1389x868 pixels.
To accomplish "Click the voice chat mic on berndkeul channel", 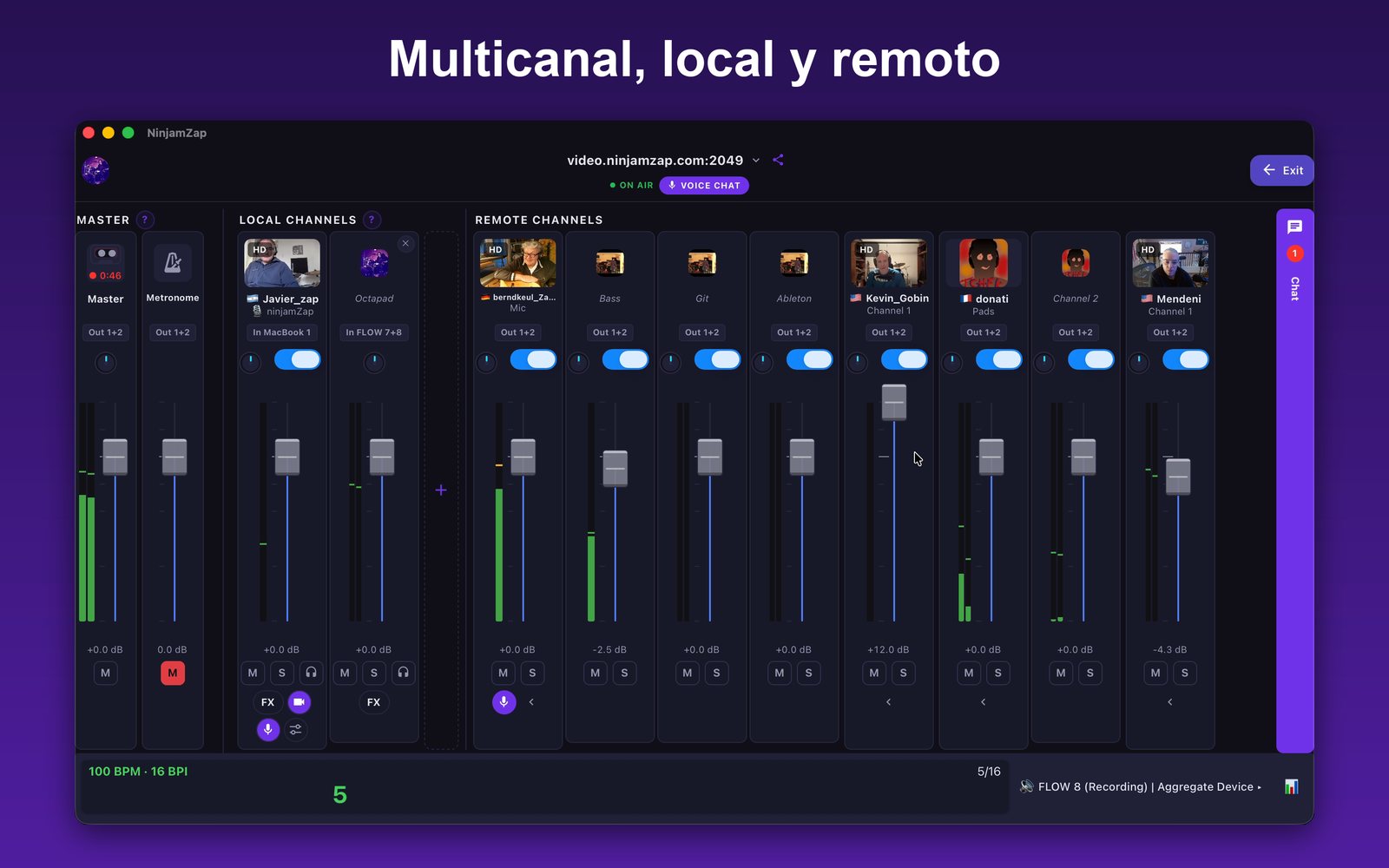I will [504, 702].
